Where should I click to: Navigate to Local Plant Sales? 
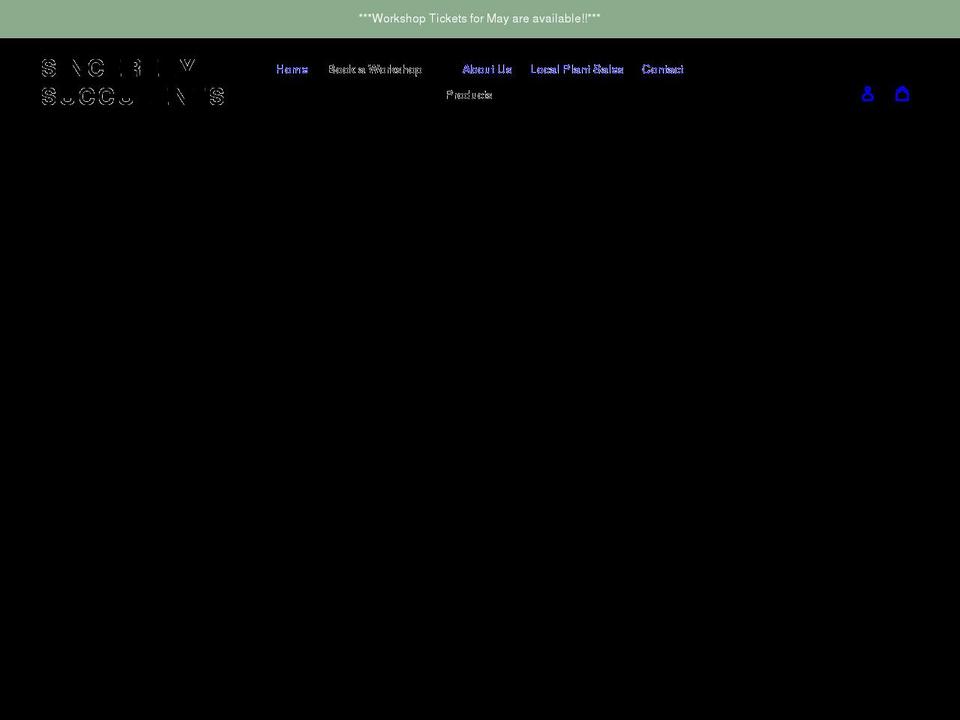(577, 69)
